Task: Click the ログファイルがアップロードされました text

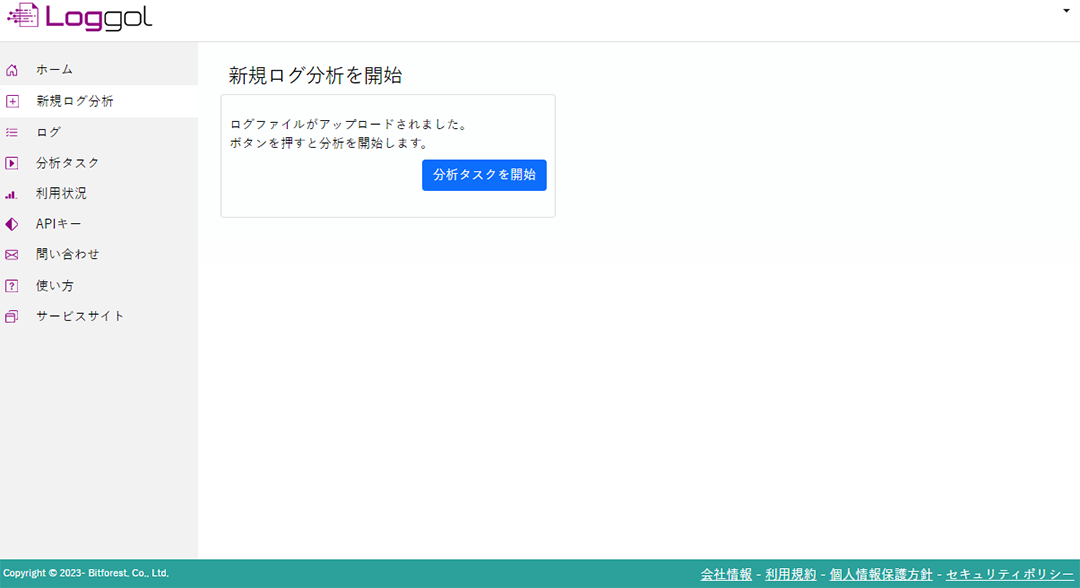Action: 349,125
